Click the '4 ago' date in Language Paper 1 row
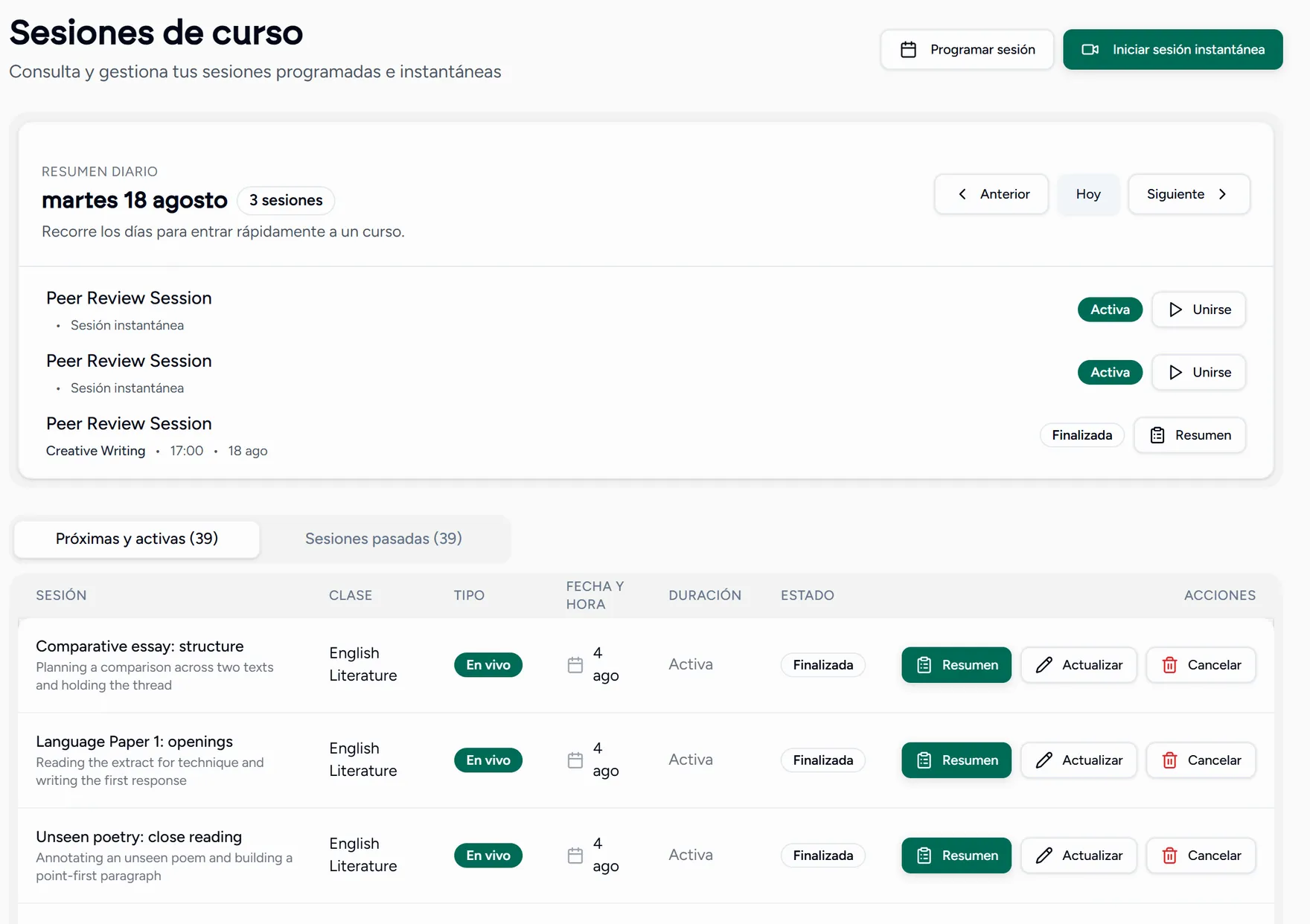The height and width of the screenshot is (924, 1310). [606, 760]
